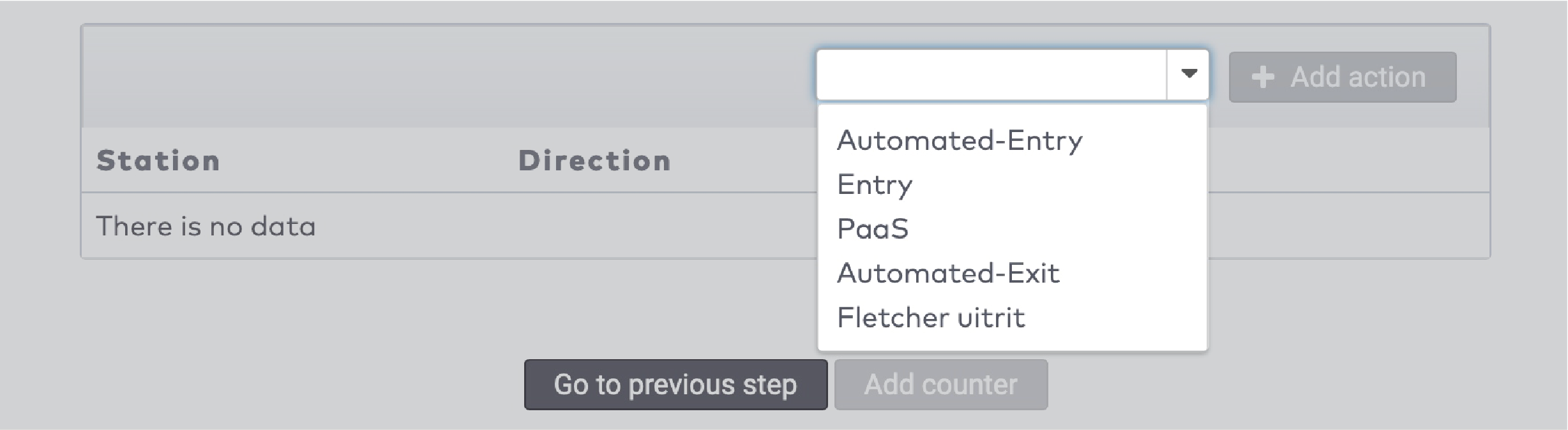Click the table header bar

click(x=383, y=160)
